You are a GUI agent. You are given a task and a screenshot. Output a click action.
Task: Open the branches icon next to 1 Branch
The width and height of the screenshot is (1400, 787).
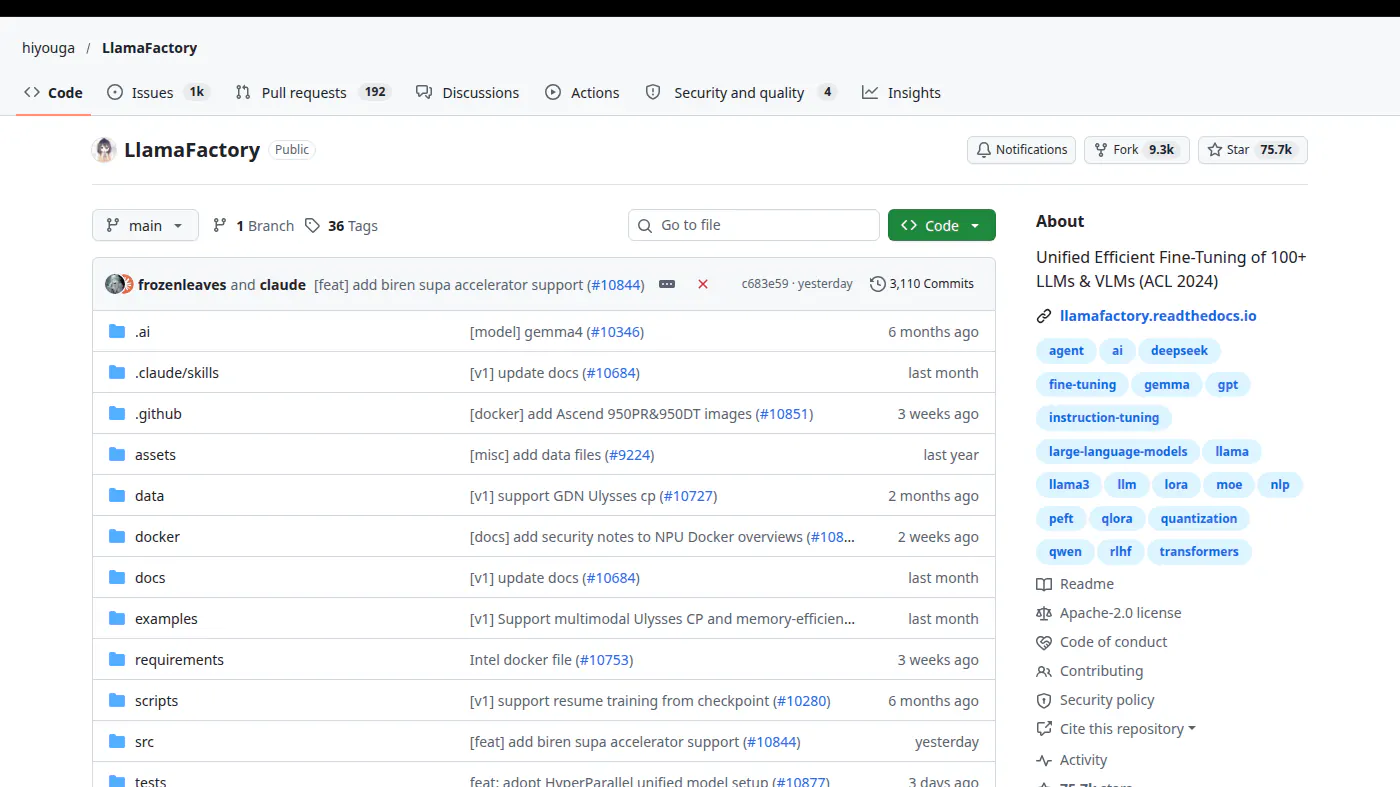click(x=220, y=225)
